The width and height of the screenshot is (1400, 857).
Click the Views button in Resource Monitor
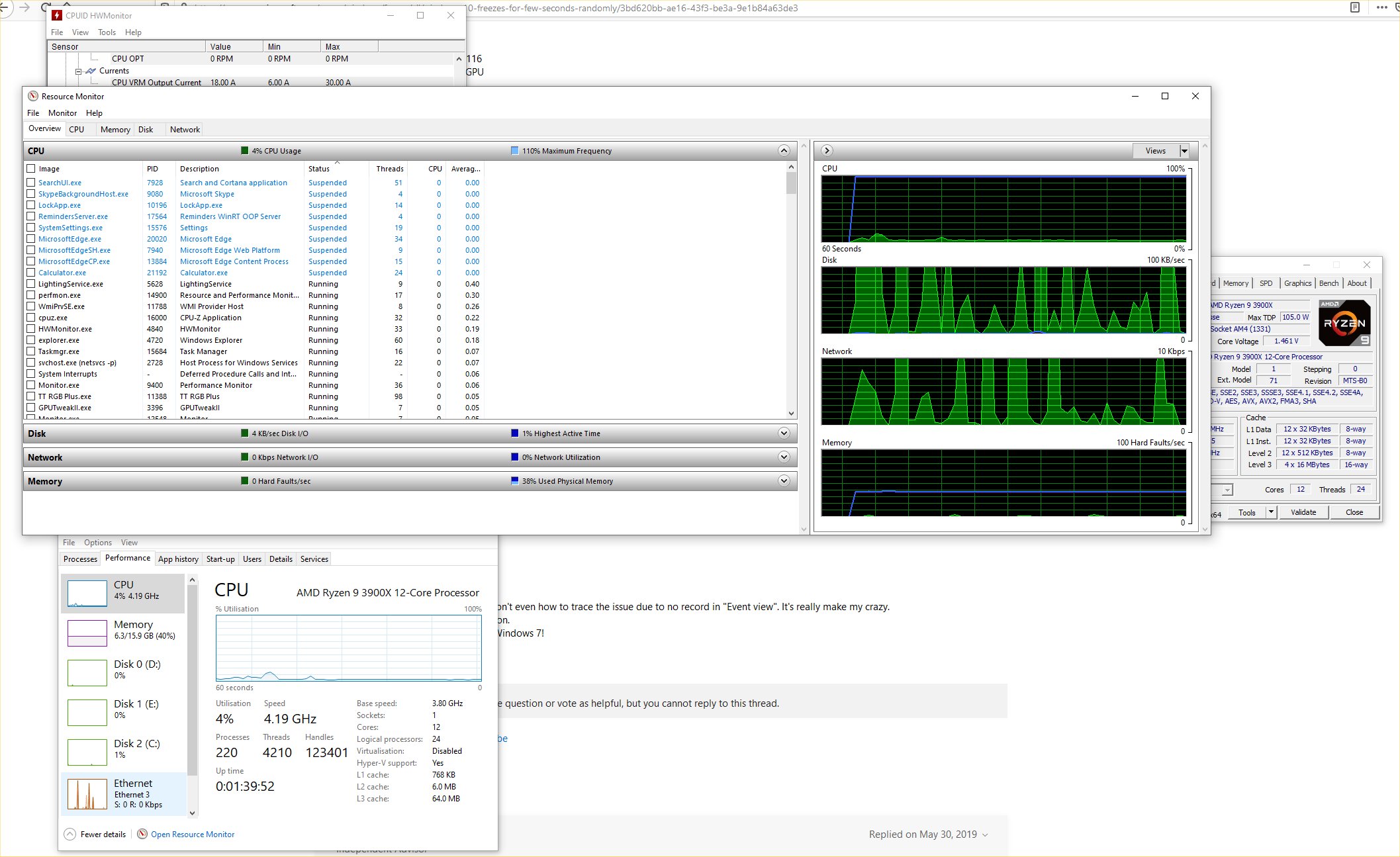point(1156,151)
